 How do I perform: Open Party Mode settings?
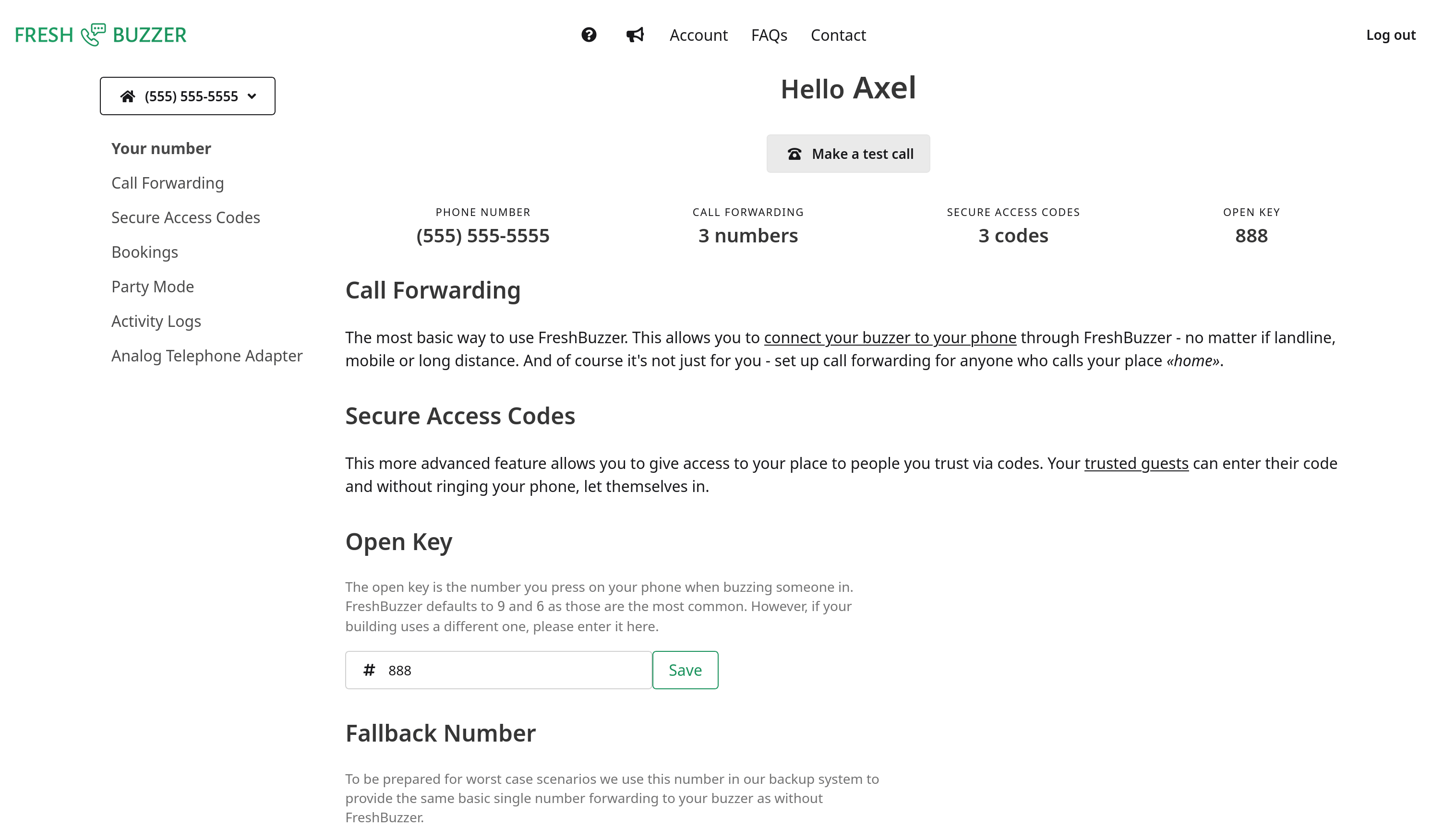coord(153,287)
